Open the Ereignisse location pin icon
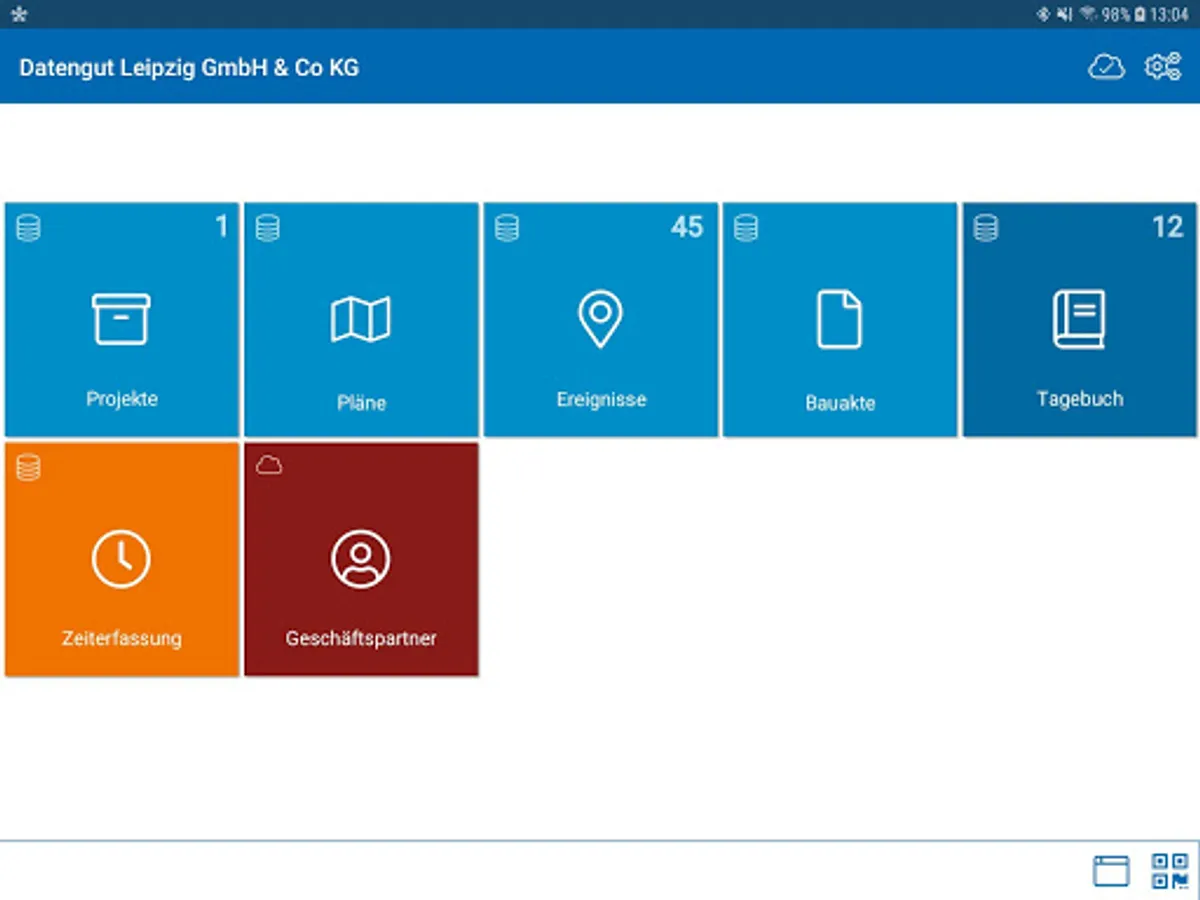1200x900 pixels. coord(600,320)
